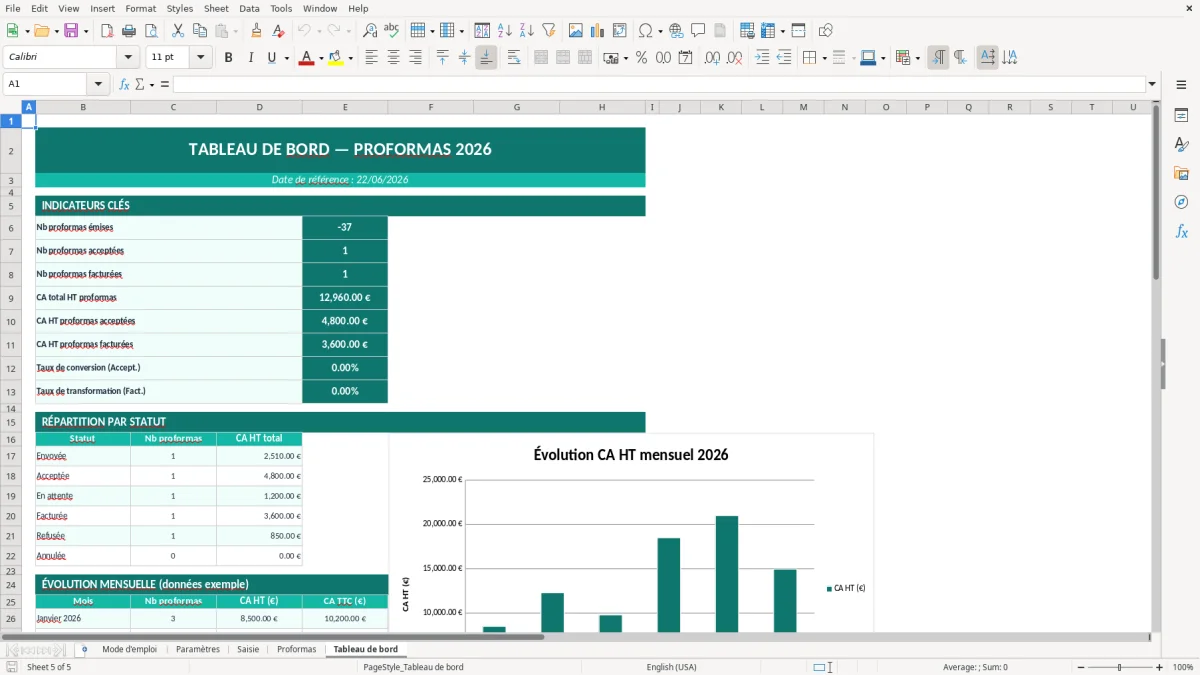Open Find and Replace
The height and width of the screenshot is (675, 1200).
(x=370, y=31)
